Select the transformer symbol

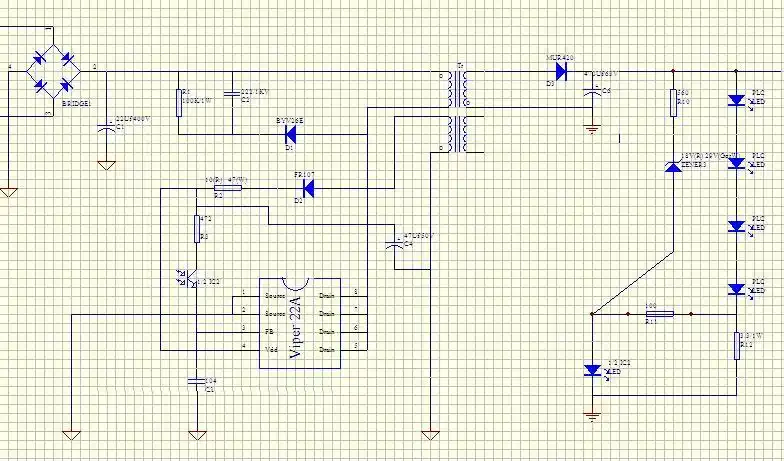click(x=460, y=112)
